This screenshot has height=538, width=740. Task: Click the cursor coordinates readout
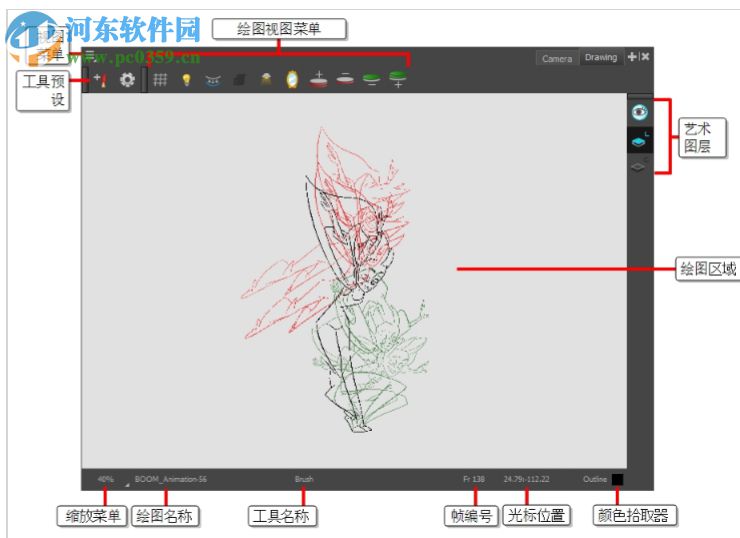tap(526, 479)
